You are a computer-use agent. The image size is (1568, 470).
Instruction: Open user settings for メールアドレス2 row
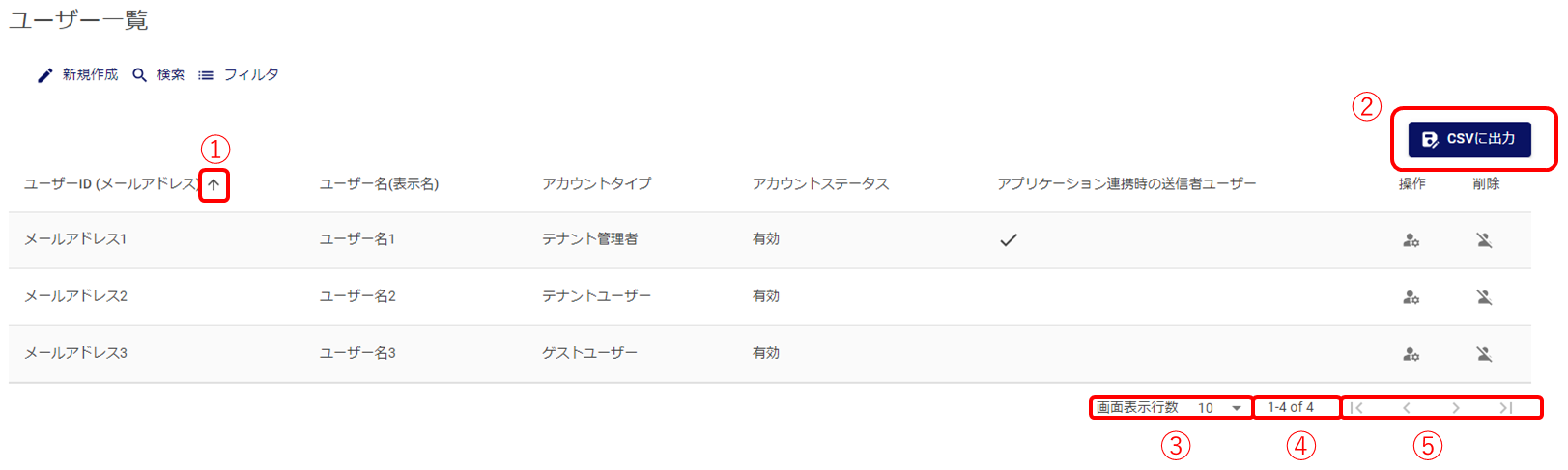(1411, 297)
